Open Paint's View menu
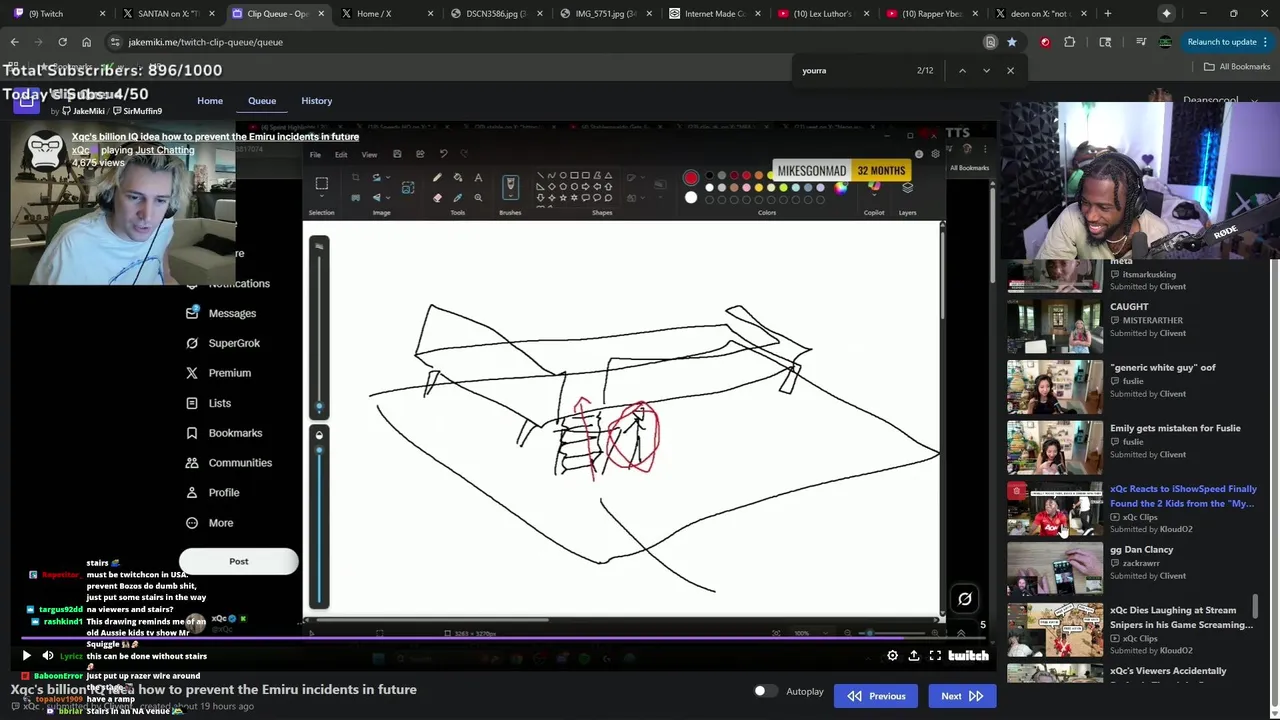The height and width of the screenshot is (720, 1280). [369, 154]
